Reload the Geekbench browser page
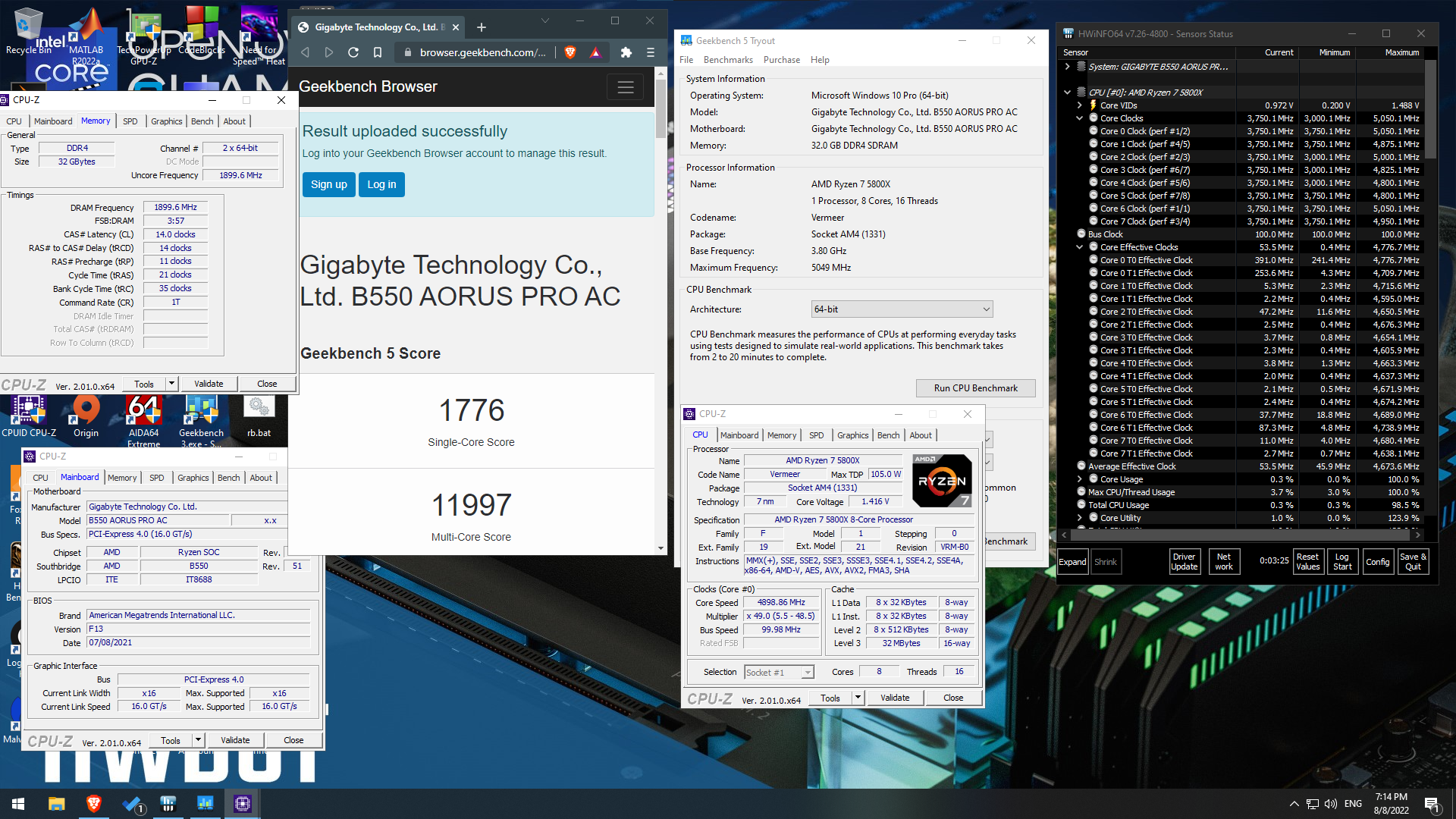This screenshot has width=1456, height=819. pos(353,52)
